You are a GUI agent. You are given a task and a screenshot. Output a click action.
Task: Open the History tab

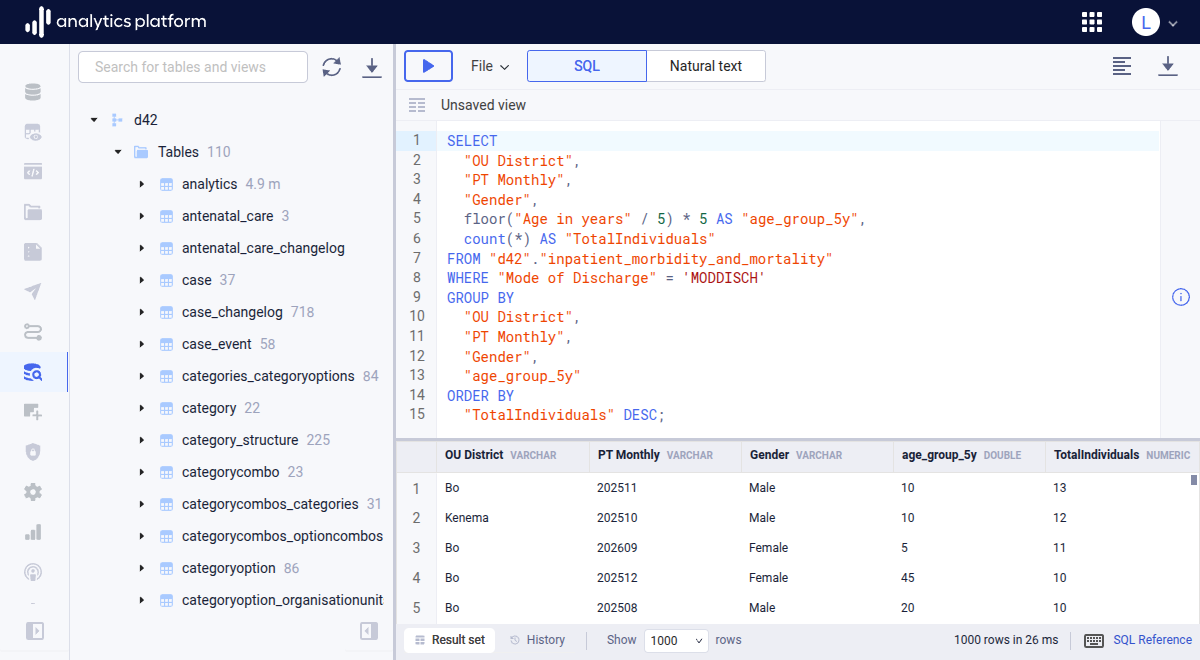coord(537,640)
